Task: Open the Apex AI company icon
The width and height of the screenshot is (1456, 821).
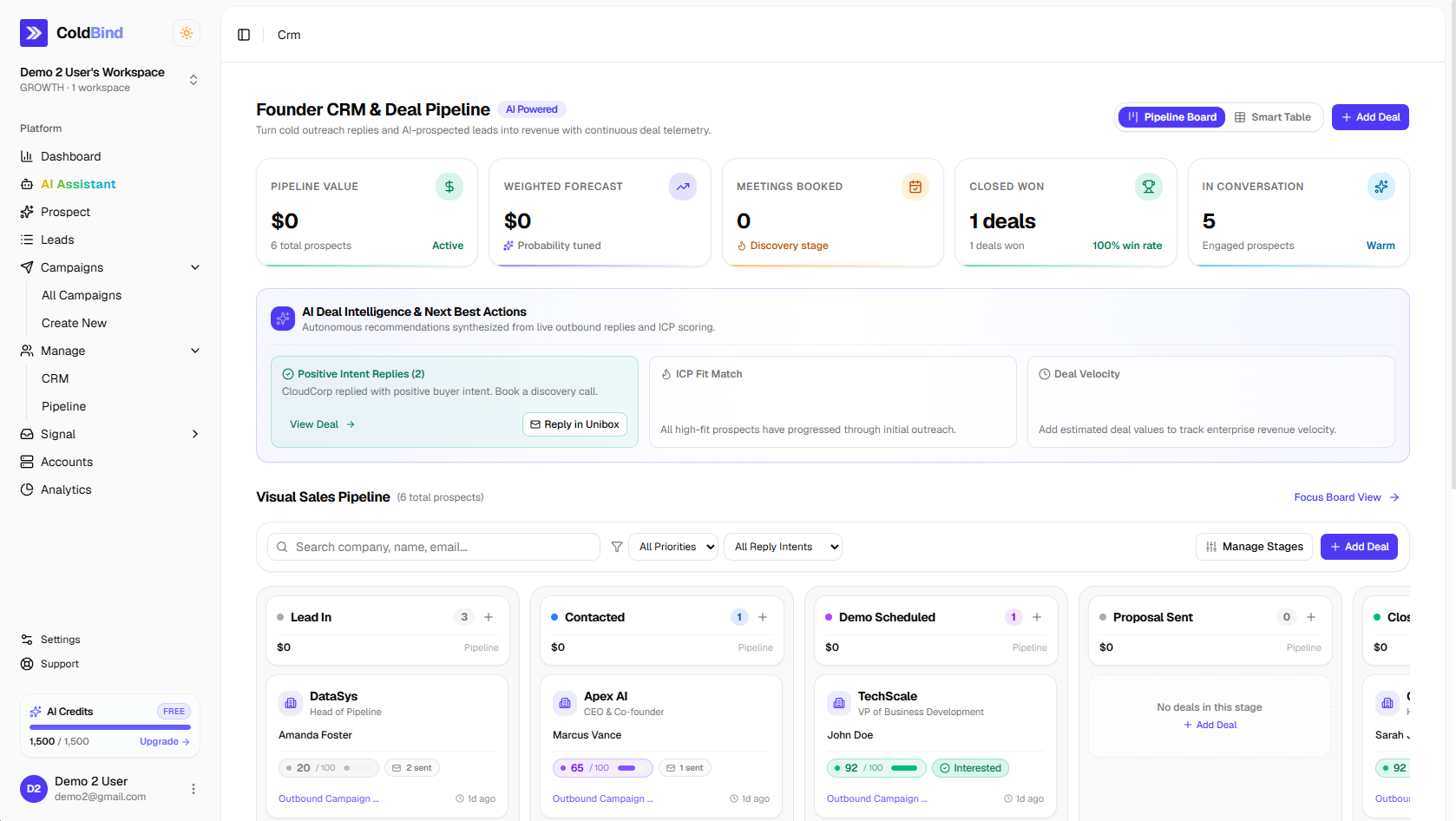Action: [x=565, y=703]
